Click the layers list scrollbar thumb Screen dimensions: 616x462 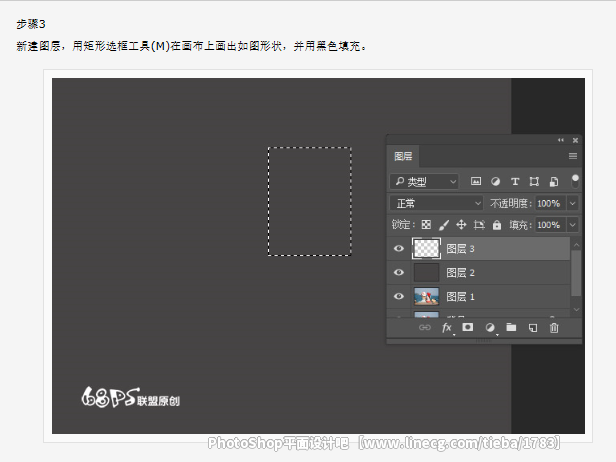tap(576, 273)
